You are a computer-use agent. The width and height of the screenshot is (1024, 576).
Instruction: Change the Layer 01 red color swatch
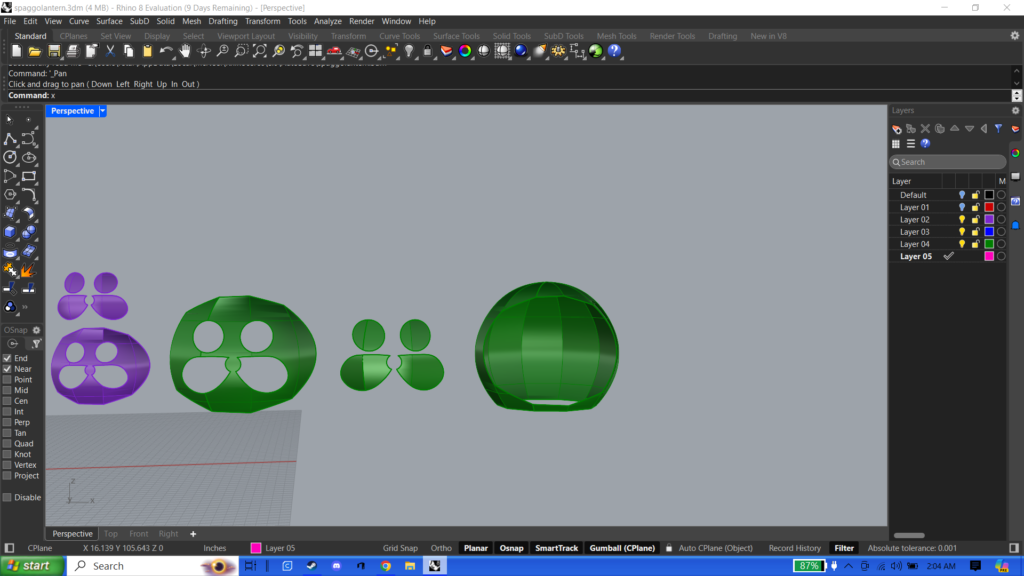pyautogui.click(x=989, y=207)
